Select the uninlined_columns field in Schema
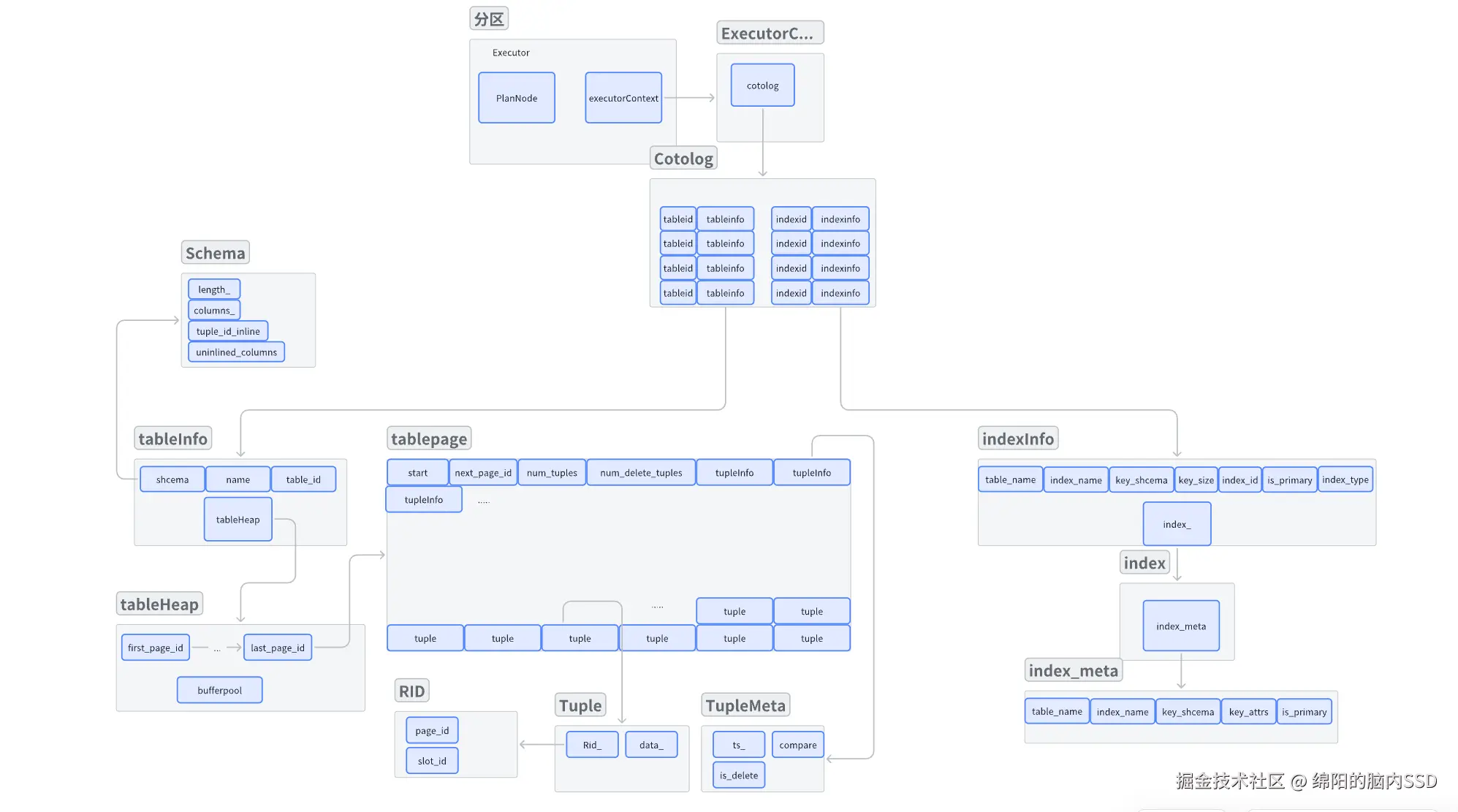Screen dimensions: 1458x812 point(236,352)
